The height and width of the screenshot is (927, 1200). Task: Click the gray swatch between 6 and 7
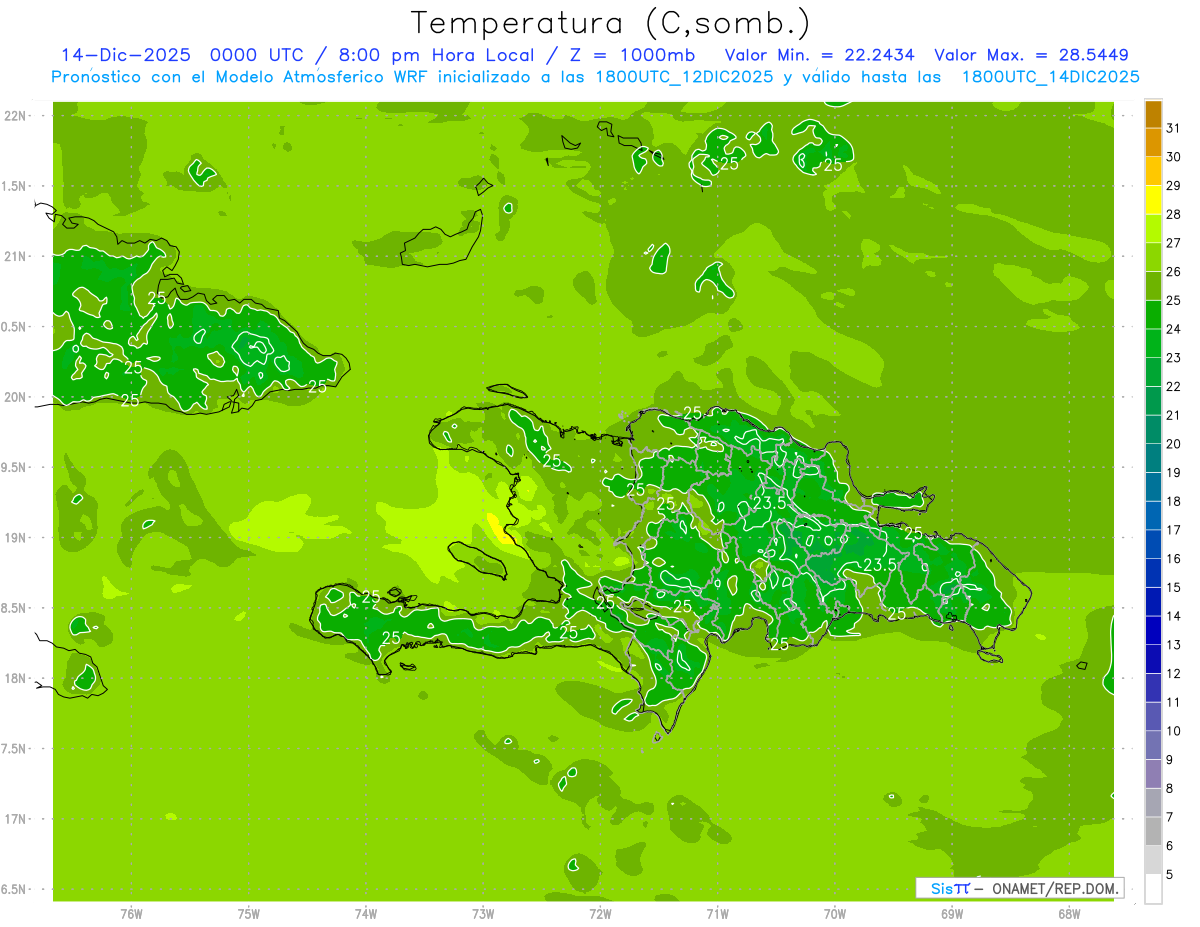point(1153,832)
